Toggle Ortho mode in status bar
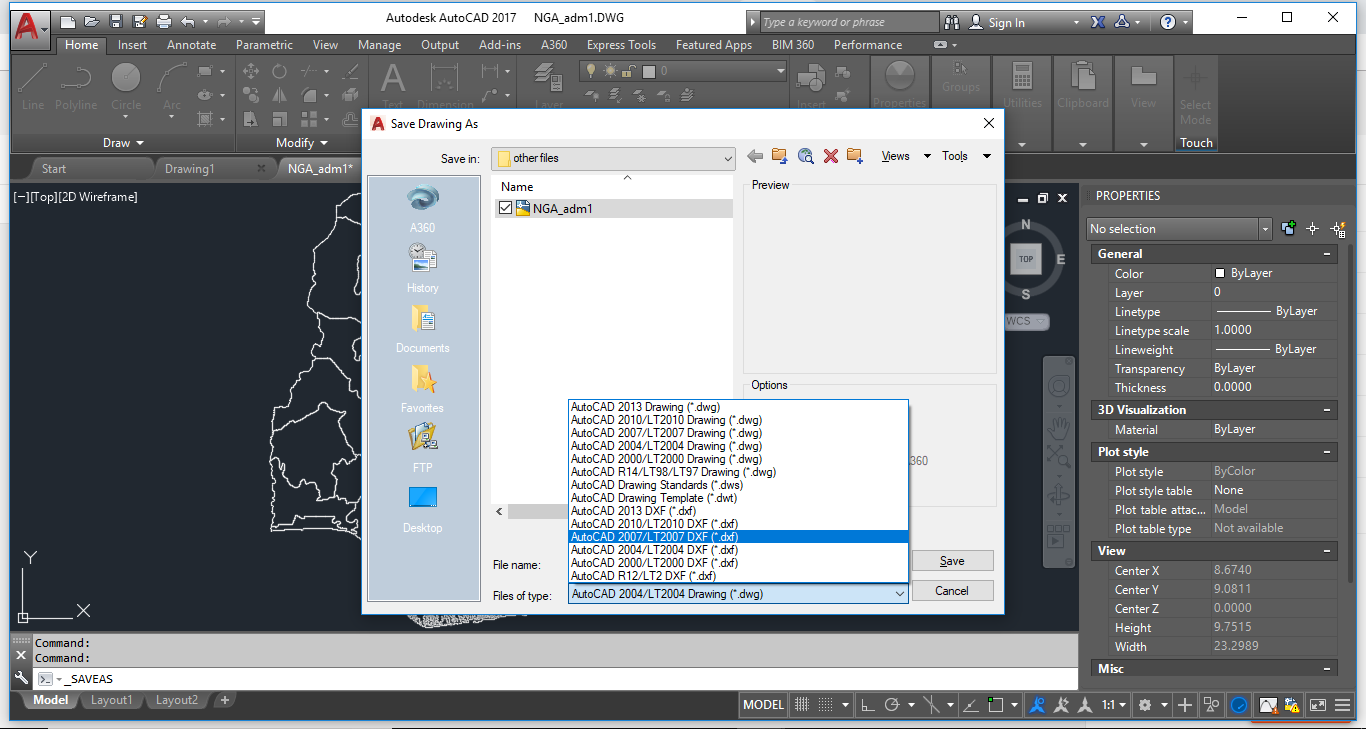The image size is (1366, 729). coord(866,704)
